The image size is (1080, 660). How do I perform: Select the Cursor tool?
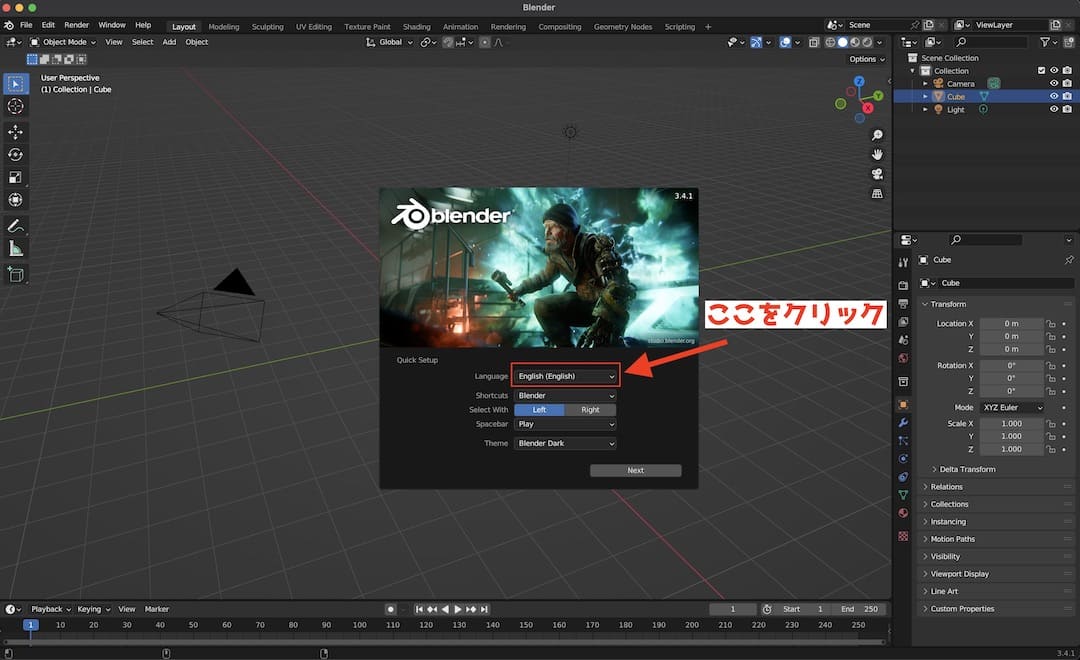click(15, 106)
